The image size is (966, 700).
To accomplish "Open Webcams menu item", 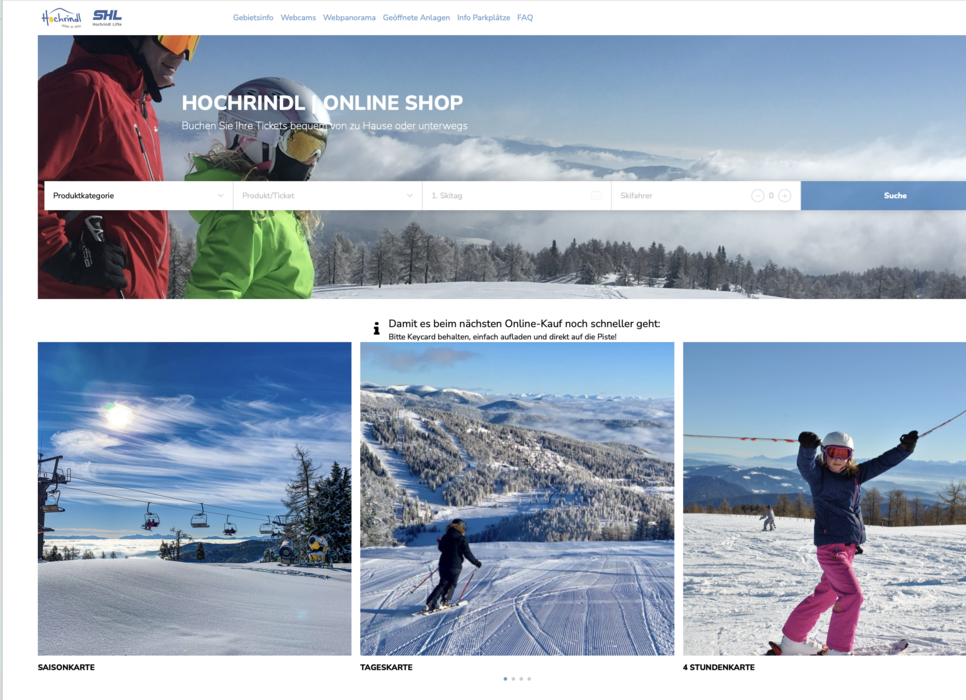I will click(x=298, y=17).
